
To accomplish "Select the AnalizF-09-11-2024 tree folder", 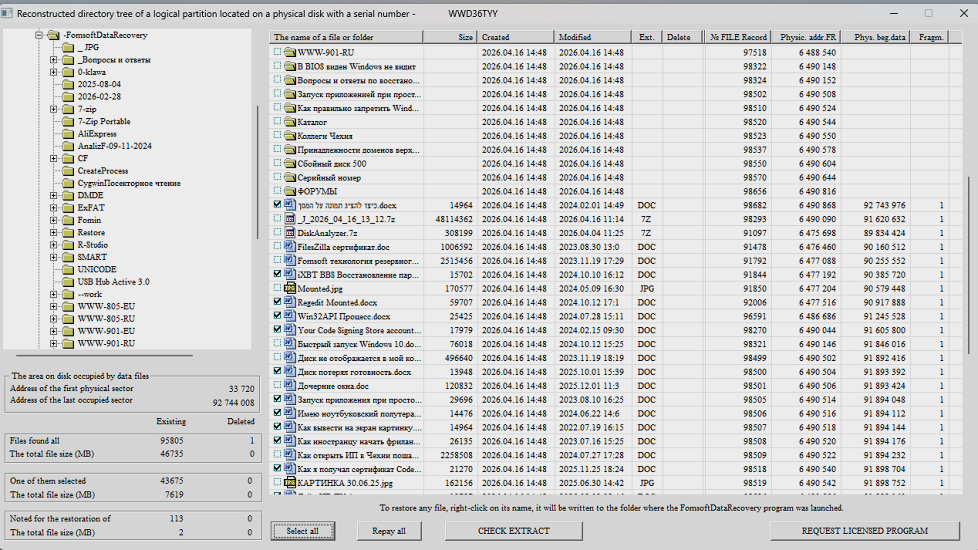I will pos(115,146).
